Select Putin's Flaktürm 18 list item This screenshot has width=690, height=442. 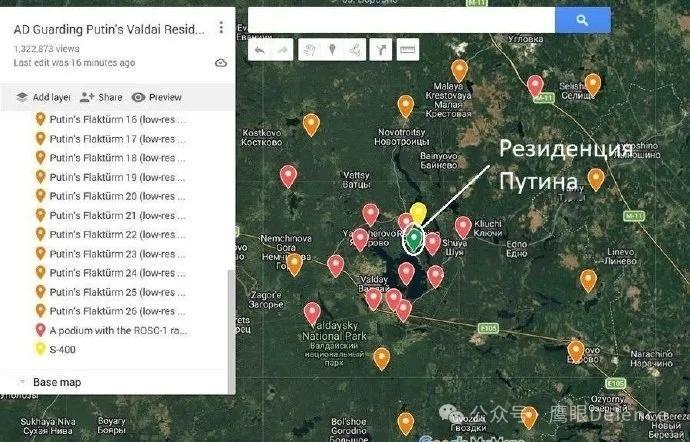tap(112, 158)
